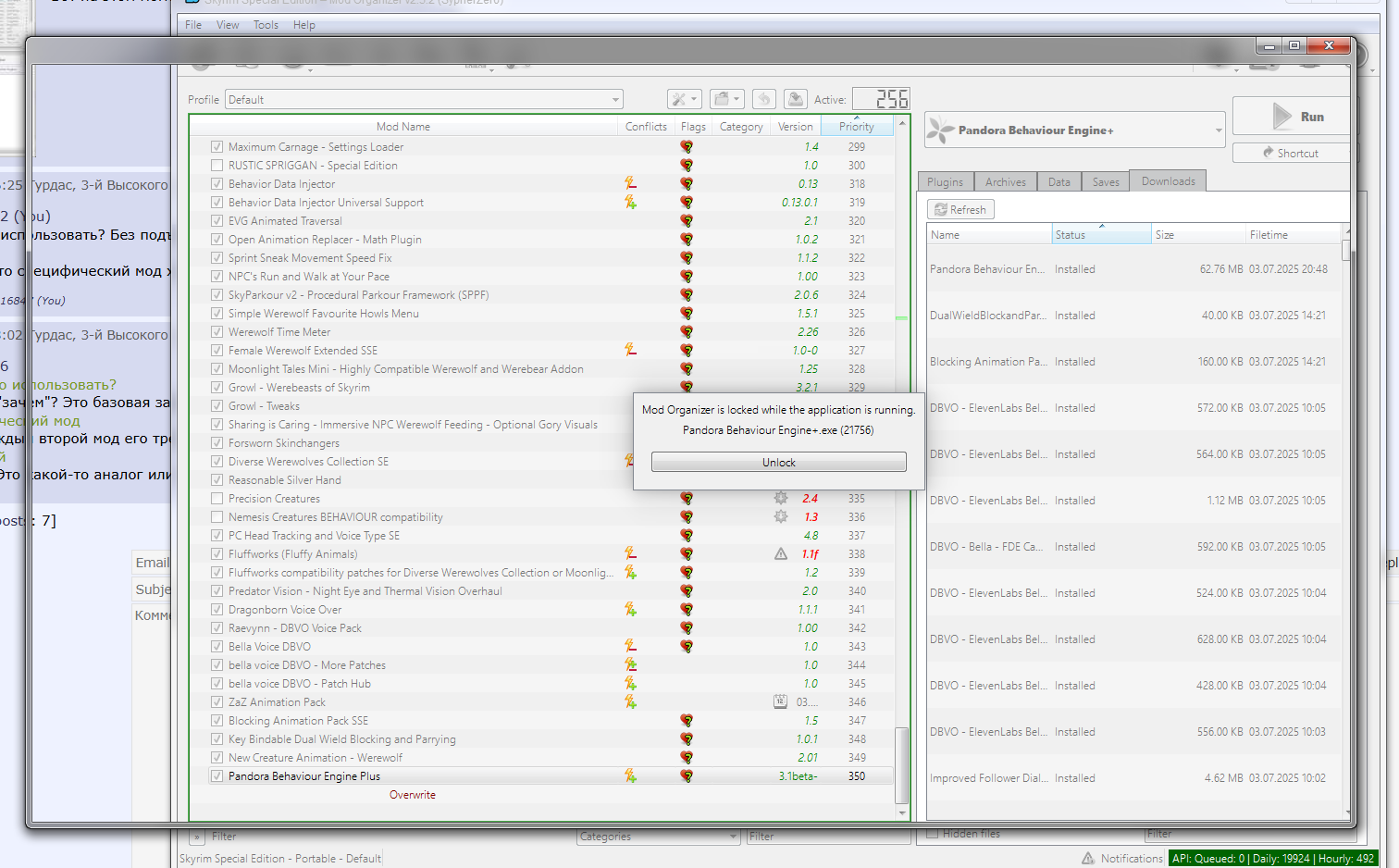Click the warning triangle on Fluffworks row
This screenshot has width=1399, height=868.
(x=781, y=553)
